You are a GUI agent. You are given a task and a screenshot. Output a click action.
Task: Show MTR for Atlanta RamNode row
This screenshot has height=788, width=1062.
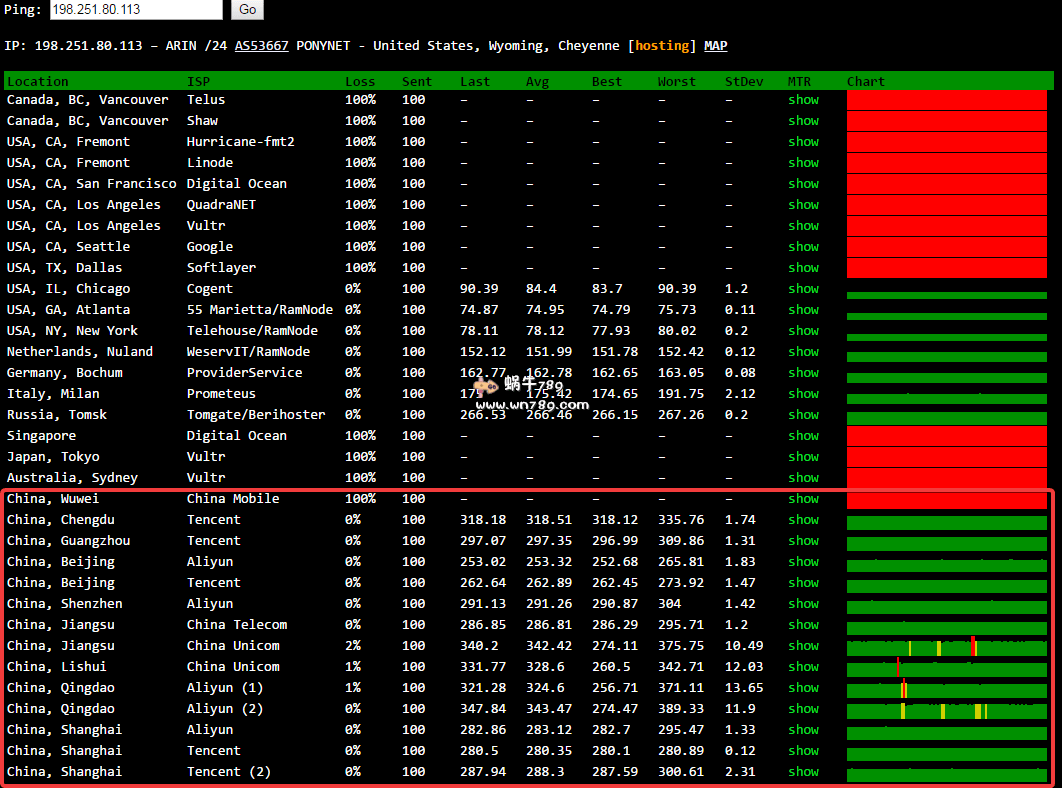(803, 310)
